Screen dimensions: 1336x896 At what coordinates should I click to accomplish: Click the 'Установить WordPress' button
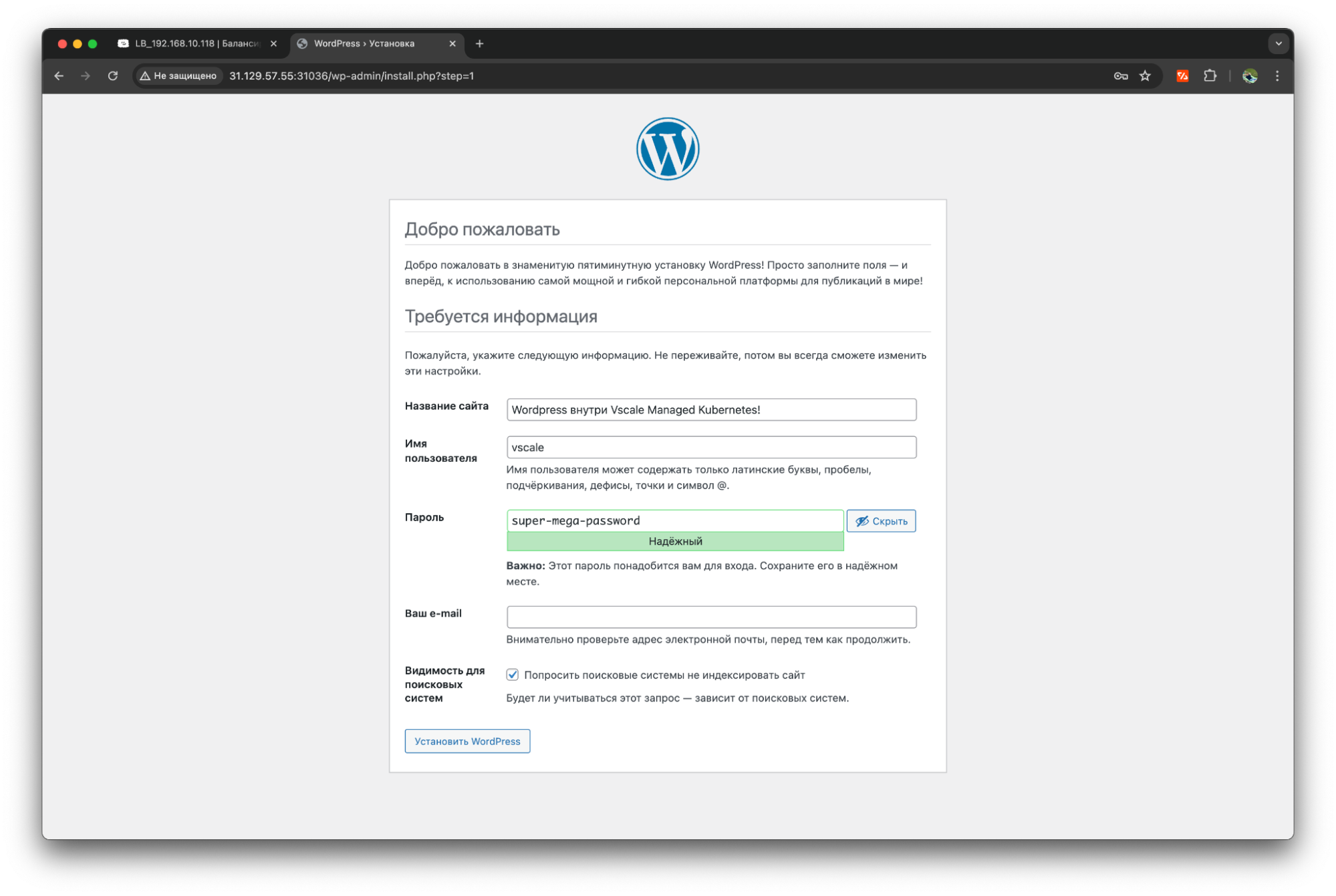[x=467, y=741]
